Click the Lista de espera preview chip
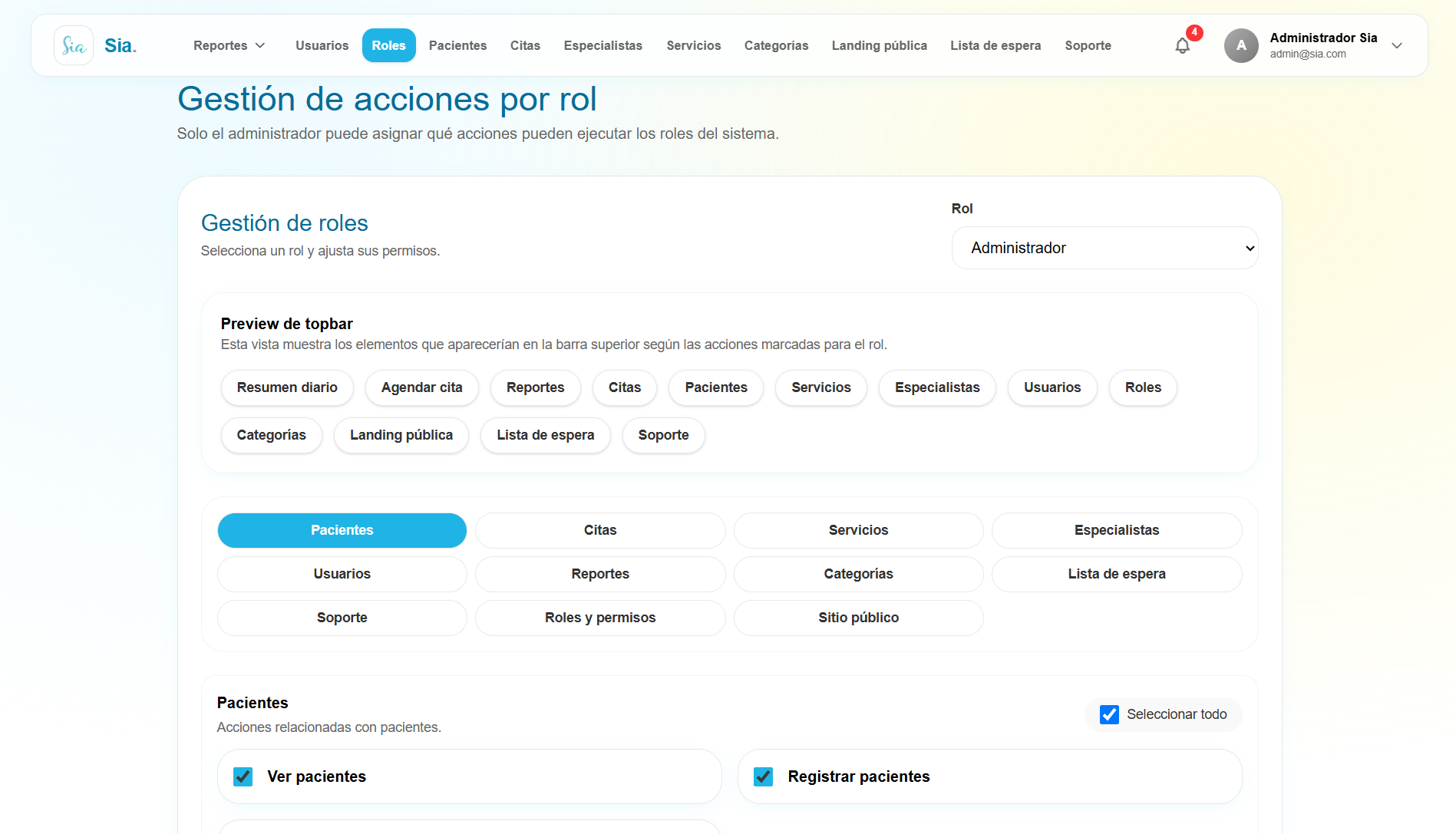Viewport: 1456px width, 834px height. coord(546,435)
